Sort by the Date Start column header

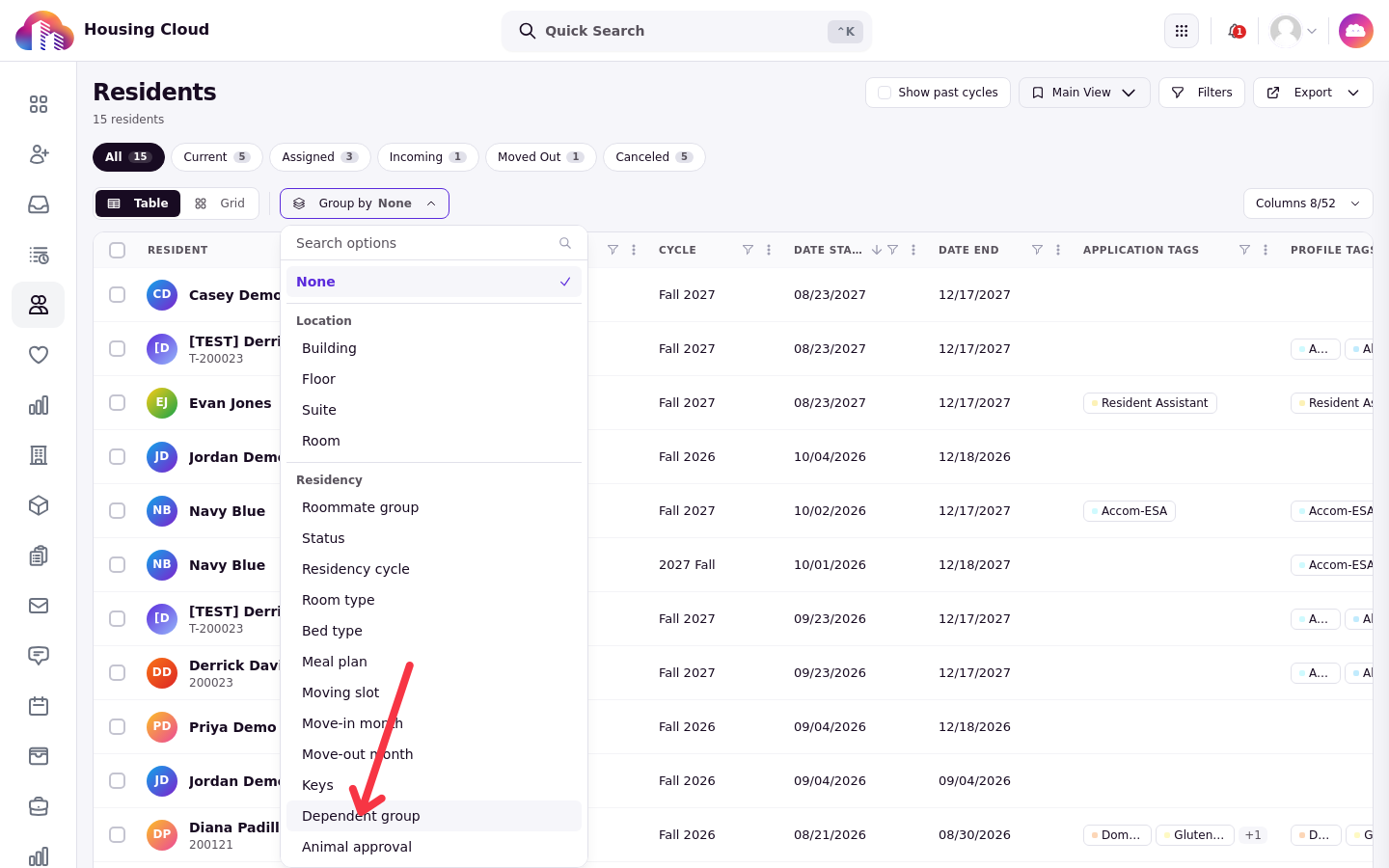pyautogui.click(x=828, y=250)
